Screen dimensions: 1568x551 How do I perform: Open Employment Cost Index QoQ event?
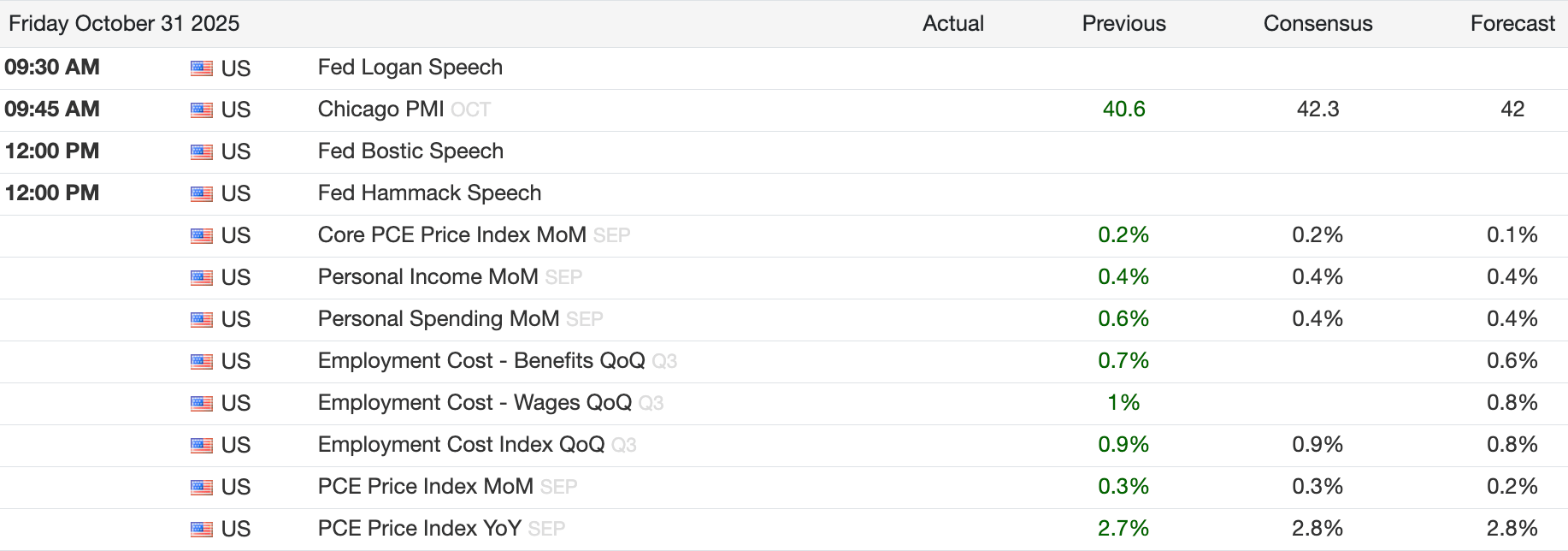(x=461, y=445)
